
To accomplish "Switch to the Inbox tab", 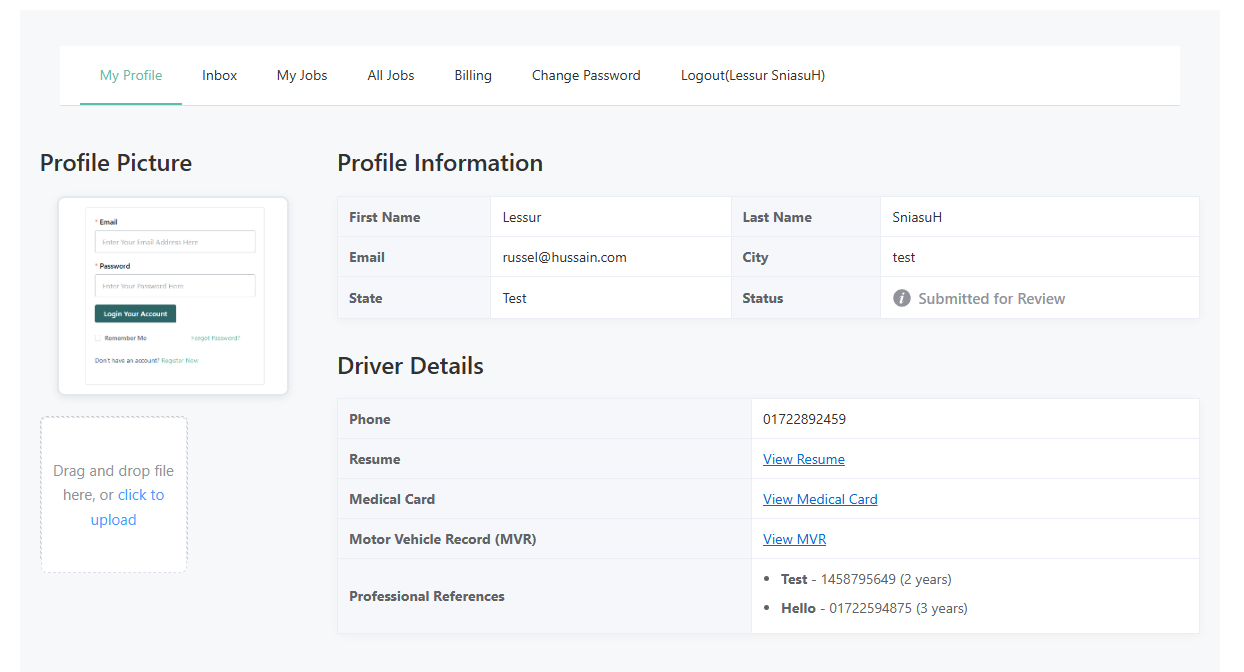I will click(220, 75).
